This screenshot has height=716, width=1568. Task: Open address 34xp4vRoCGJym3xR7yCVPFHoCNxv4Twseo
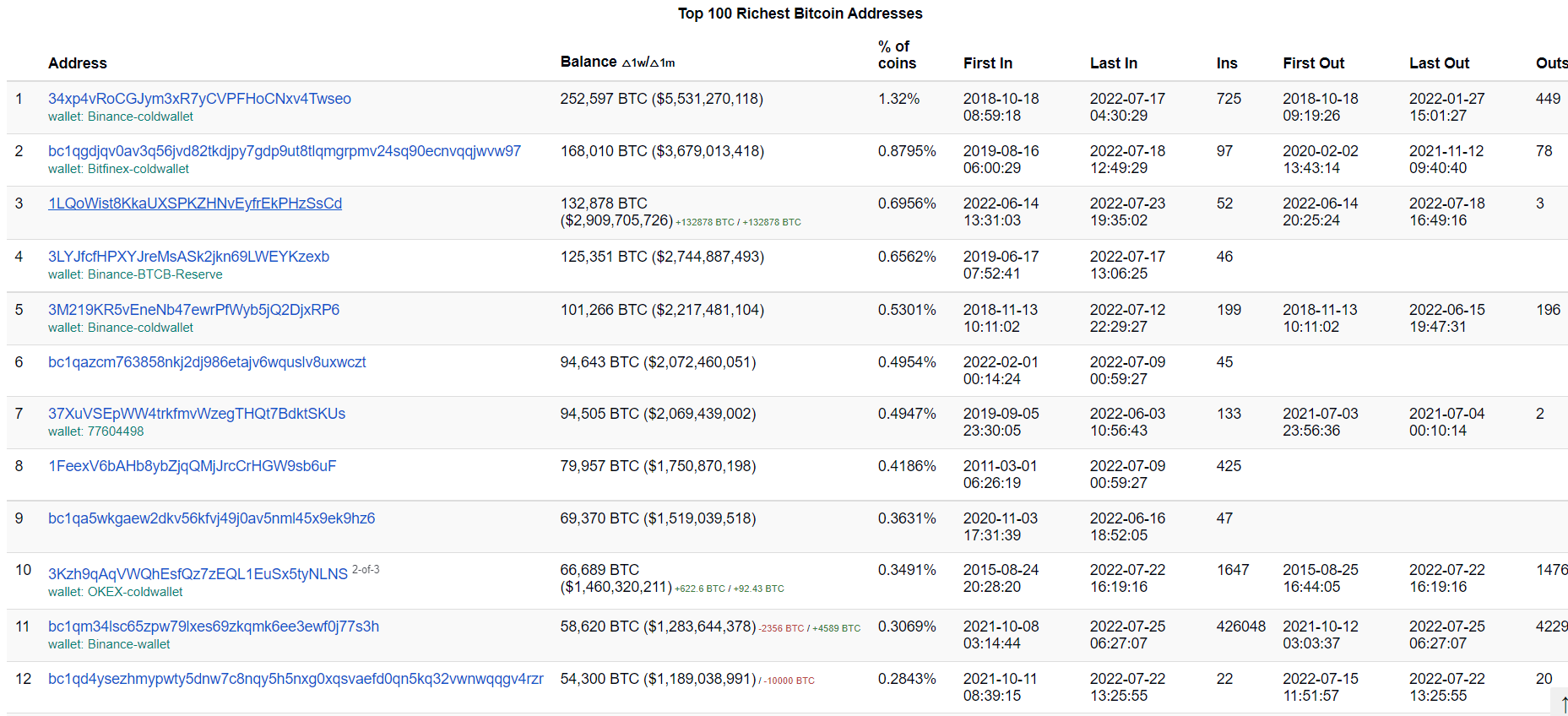point(199,99)
